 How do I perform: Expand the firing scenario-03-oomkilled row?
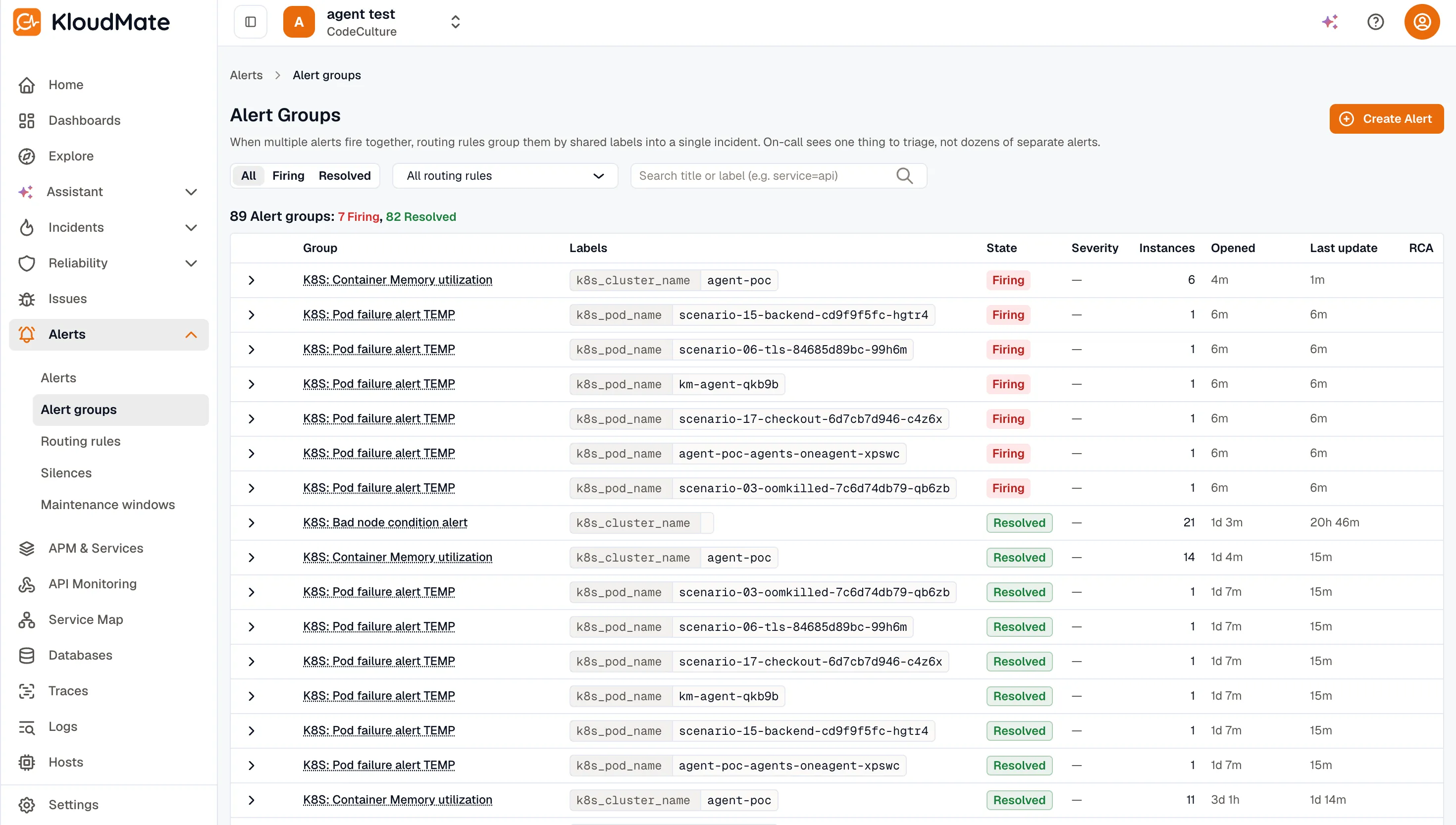[252, 488]
